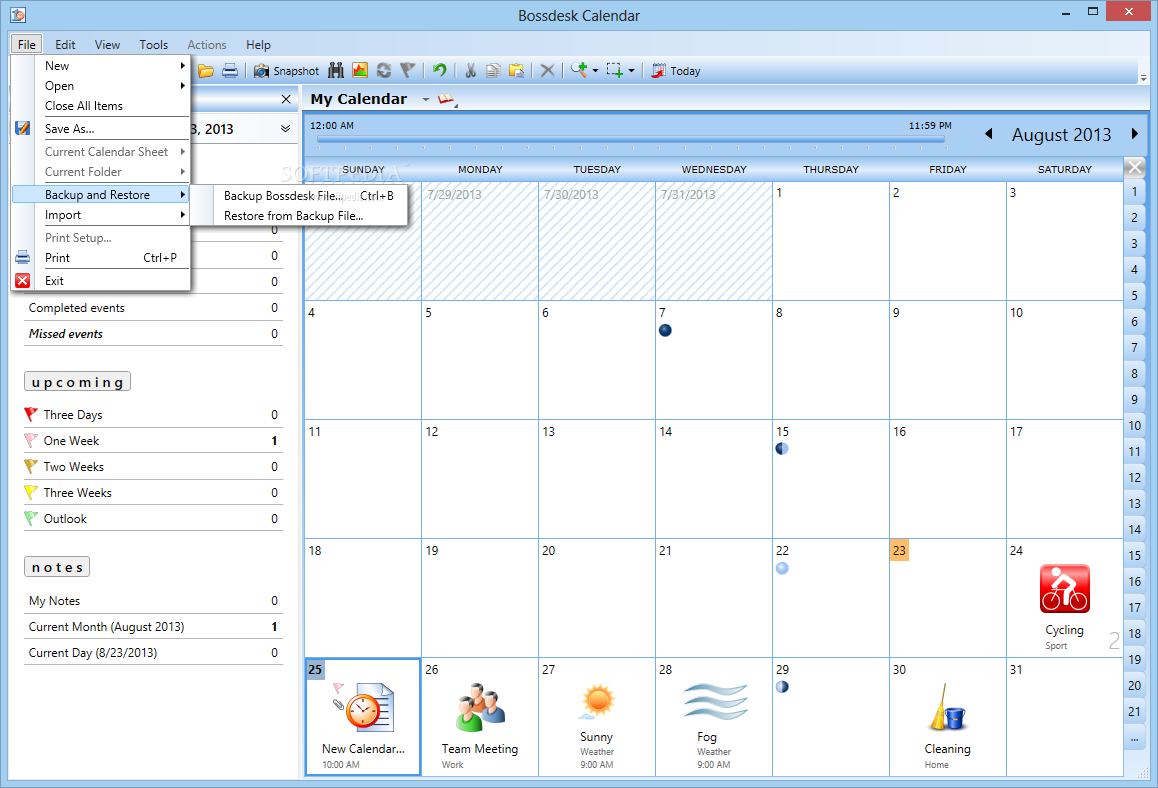
Task: Open the New Calendar event on August 25
Action: 363,724
